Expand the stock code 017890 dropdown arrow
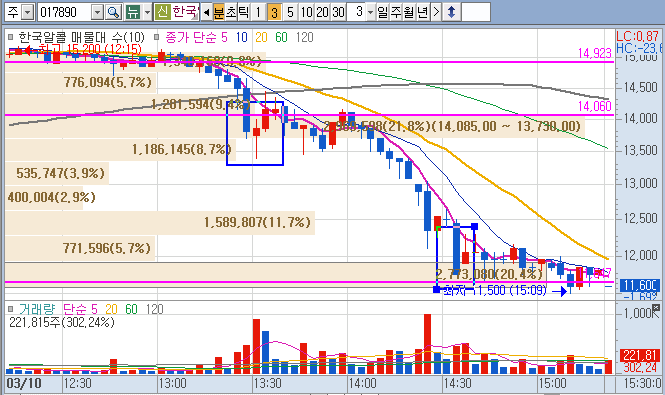Screen dimensions: 665x395 (x=98, y=12)
